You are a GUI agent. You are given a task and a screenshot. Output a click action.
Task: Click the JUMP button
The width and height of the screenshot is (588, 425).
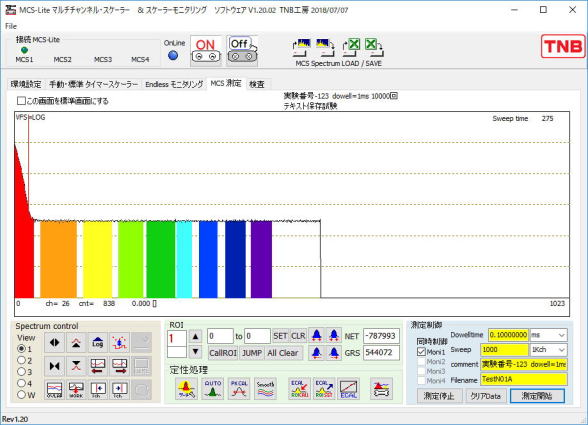pos(252,353)
